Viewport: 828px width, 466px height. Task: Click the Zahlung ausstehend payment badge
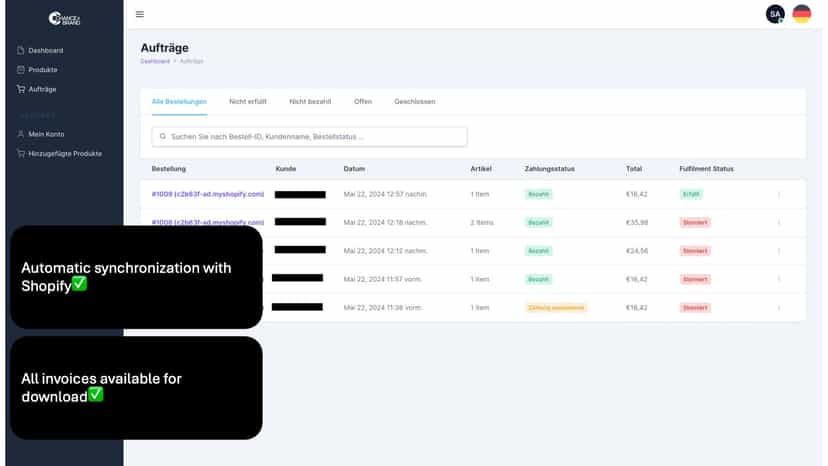point(556,307)
